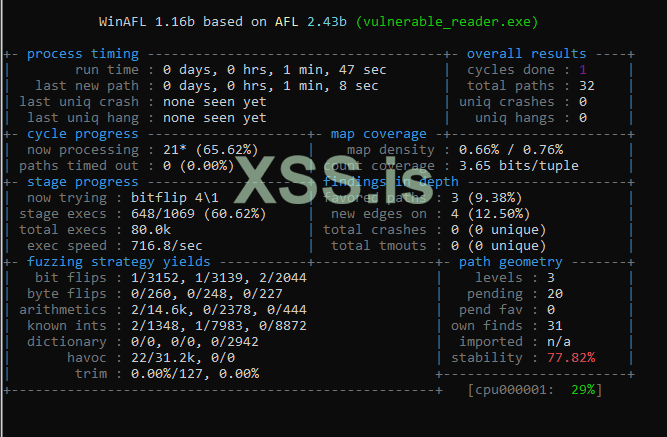Click the havoc yields 22/31.2k, 0/0
667x437 pixels.
pyautogui.click(x=183, y=358)
